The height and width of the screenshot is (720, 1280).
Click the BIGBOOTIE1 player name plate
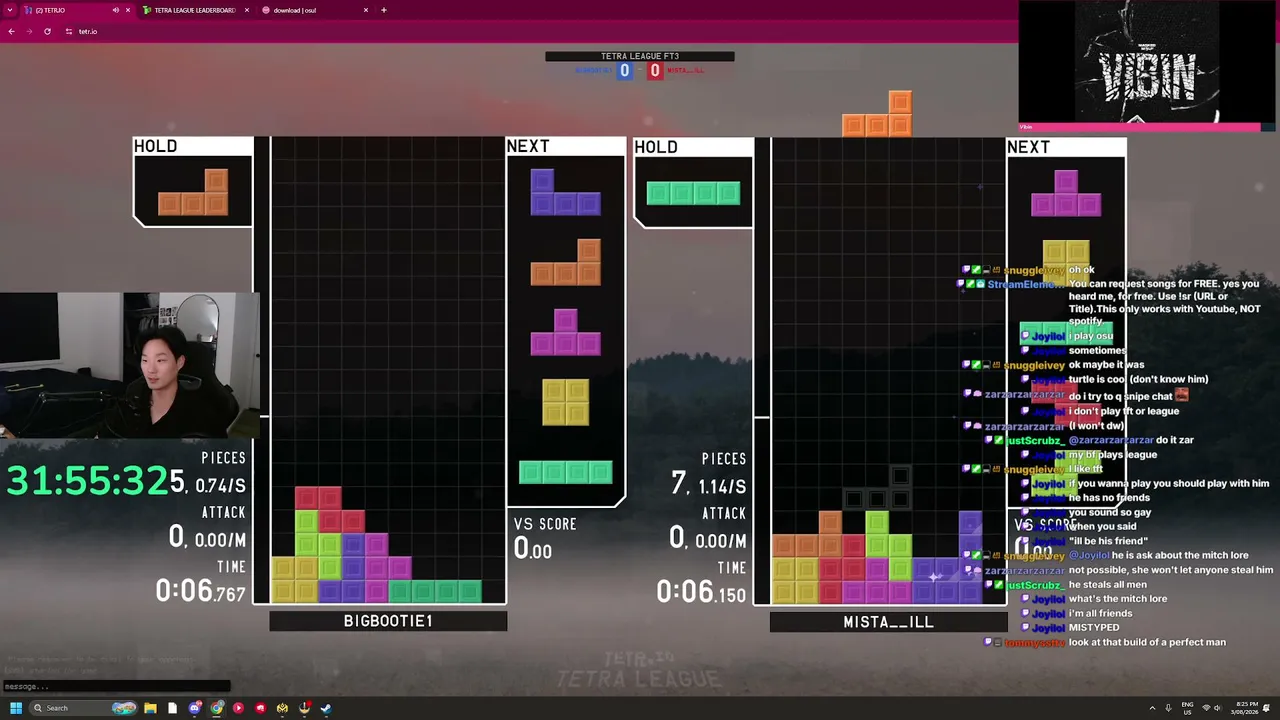[x=388, y=621]
